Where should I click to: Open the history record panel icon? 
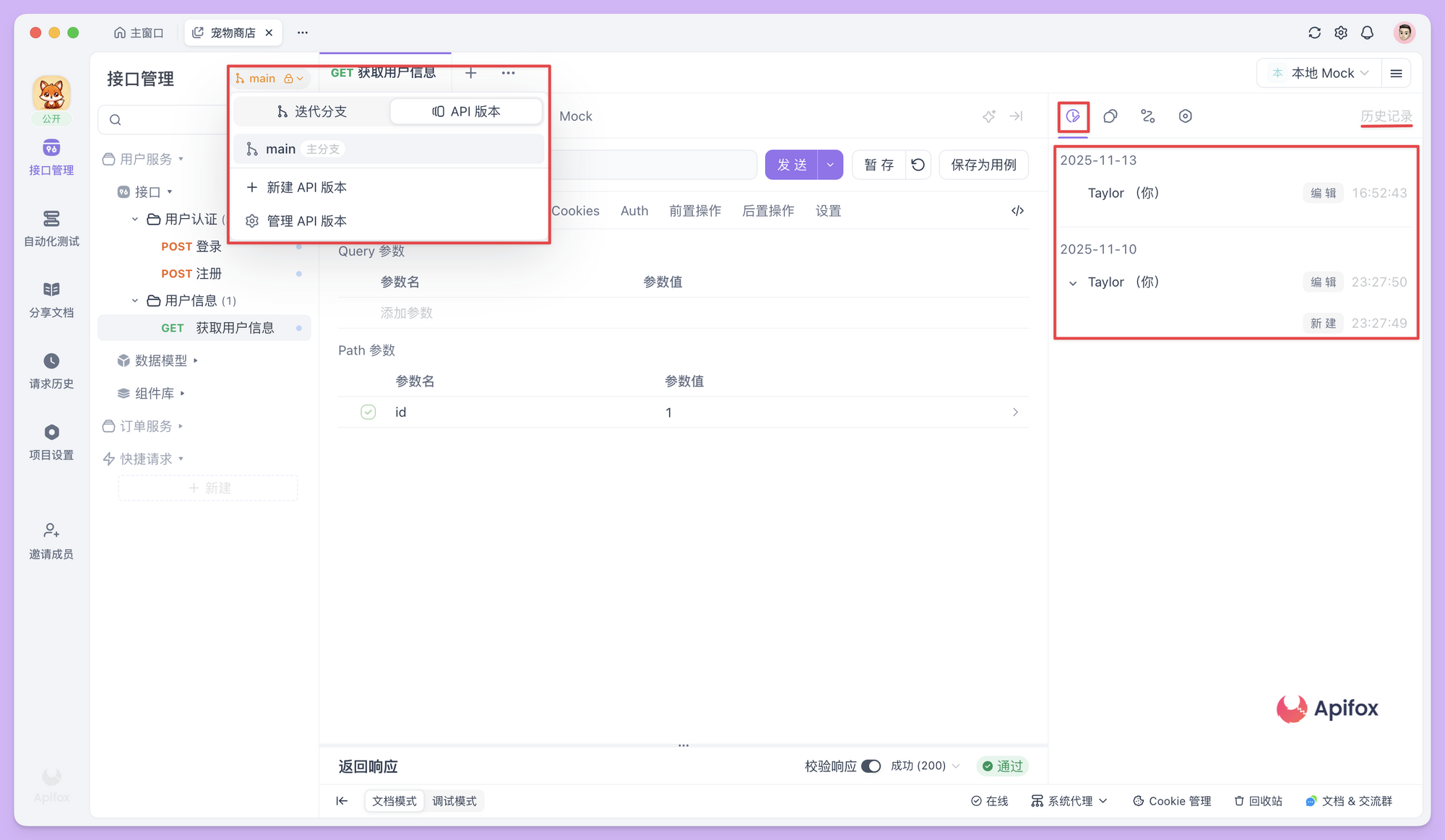pos(1073,116)
